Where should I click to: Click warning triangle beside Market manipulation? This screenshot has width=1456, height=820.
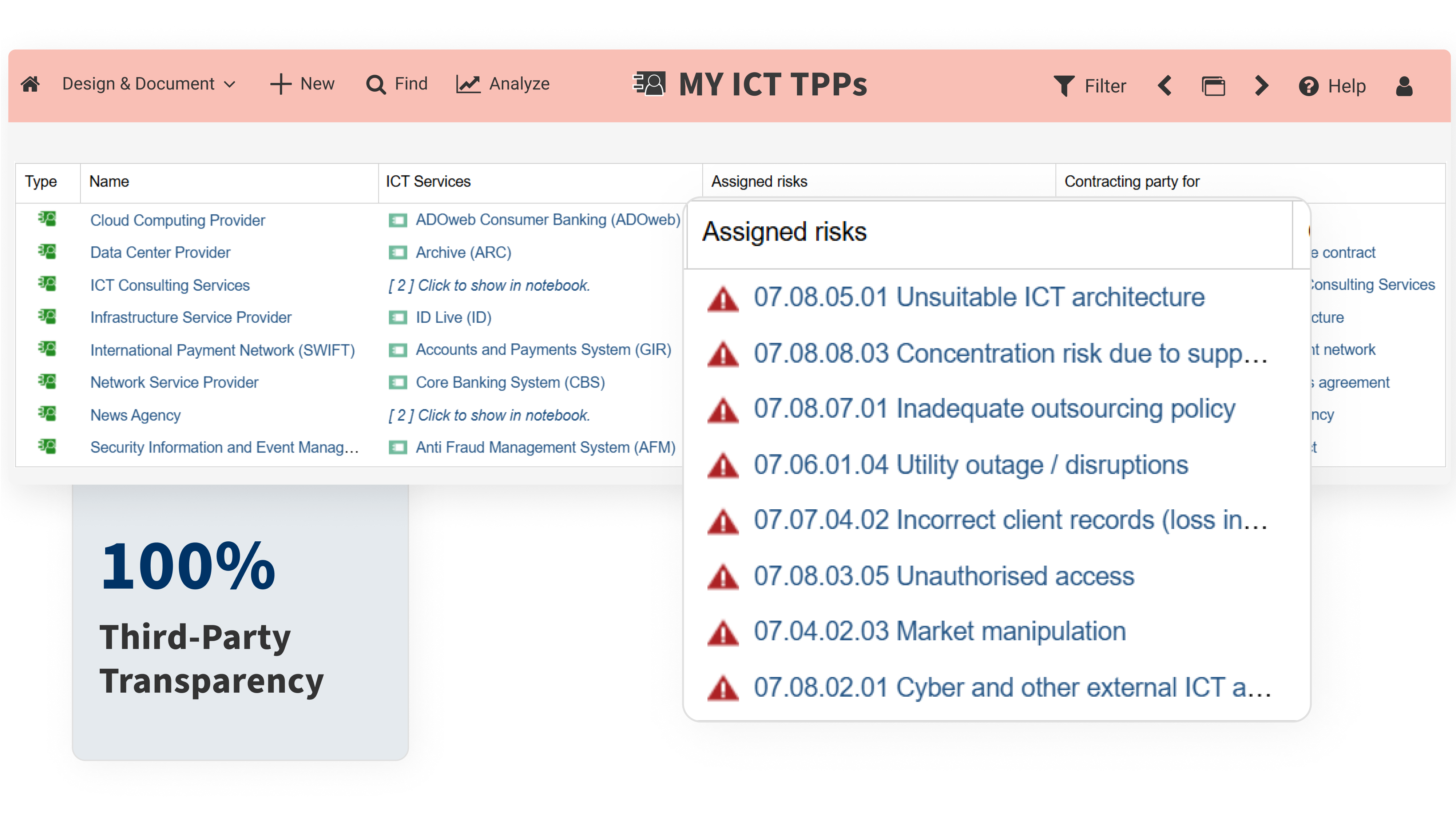click(x=723, y=633)
